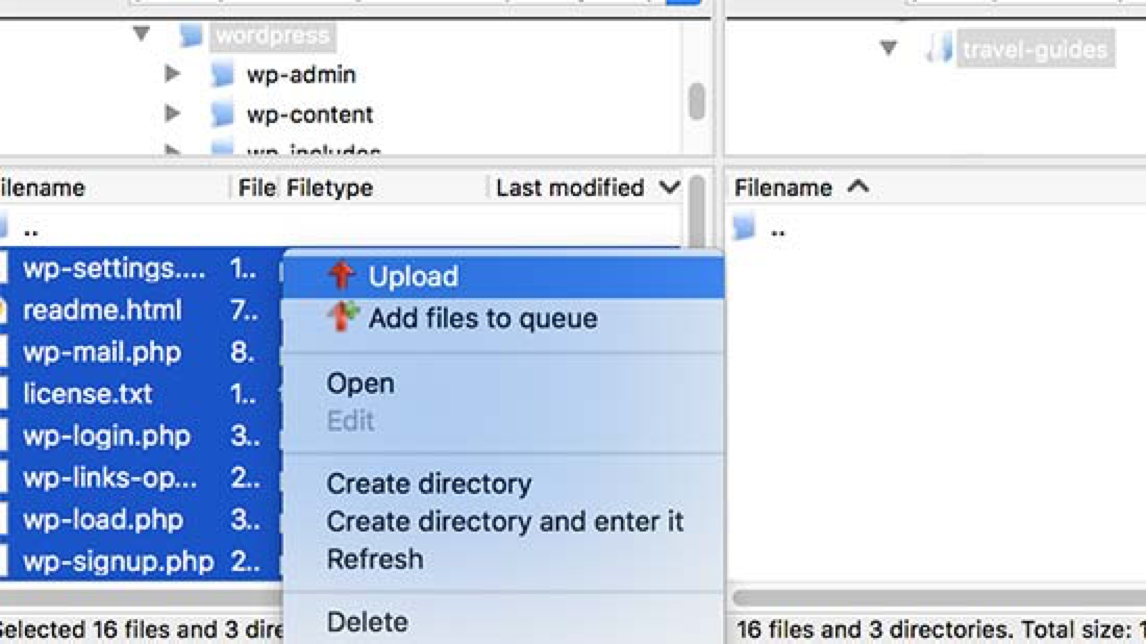Click the wp-content folder icon
This screenshot has height=644, width=1146.
tap(222, 114)
